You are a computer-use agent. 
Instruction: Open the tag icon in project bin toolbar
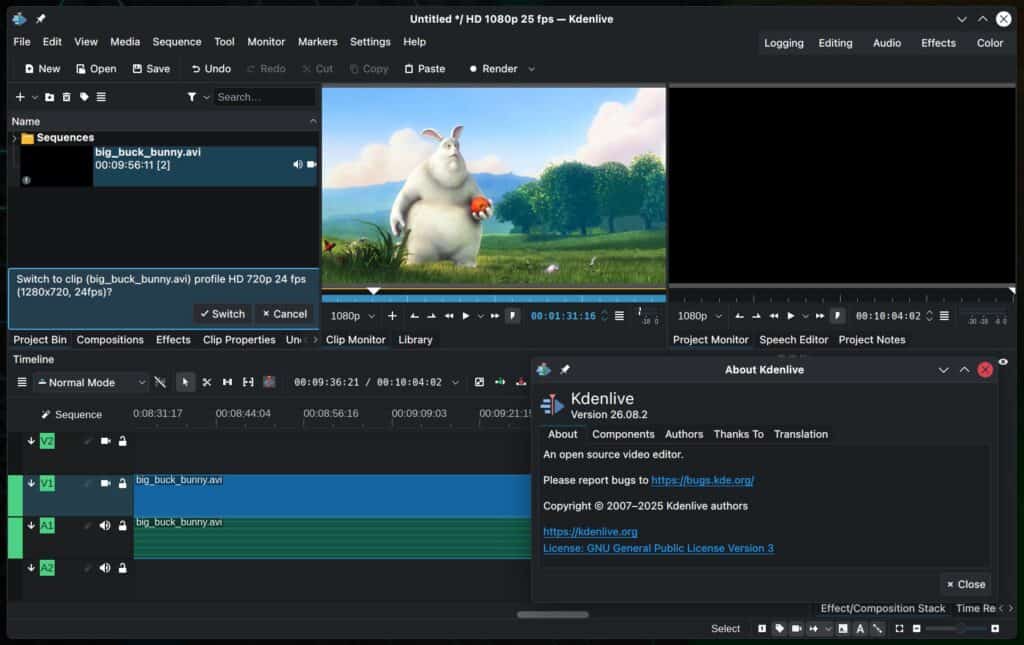(x=84, y=97)
